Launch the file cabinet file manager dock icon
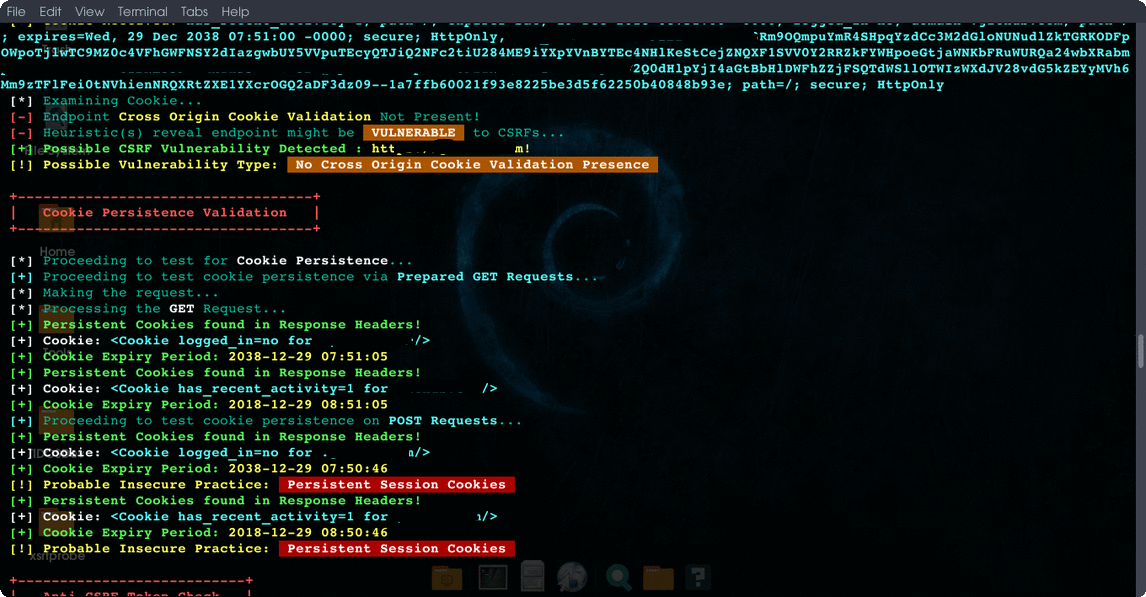 532,577
